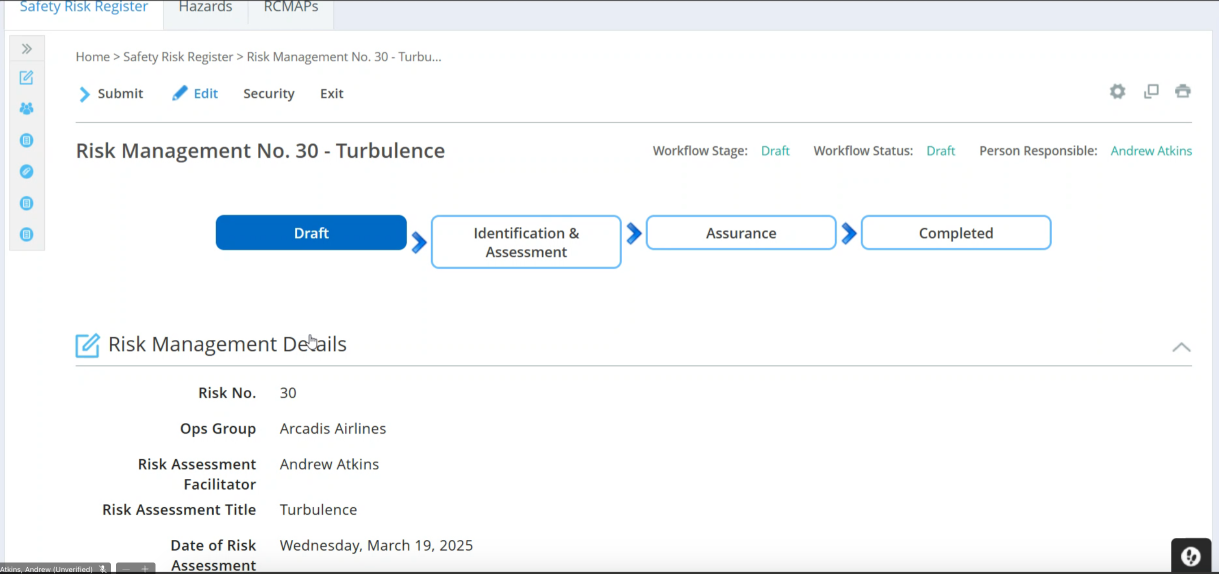Click the edit form icon in sidebar
The width and height of the screenshot is (1219, 574).
point(27,78)
